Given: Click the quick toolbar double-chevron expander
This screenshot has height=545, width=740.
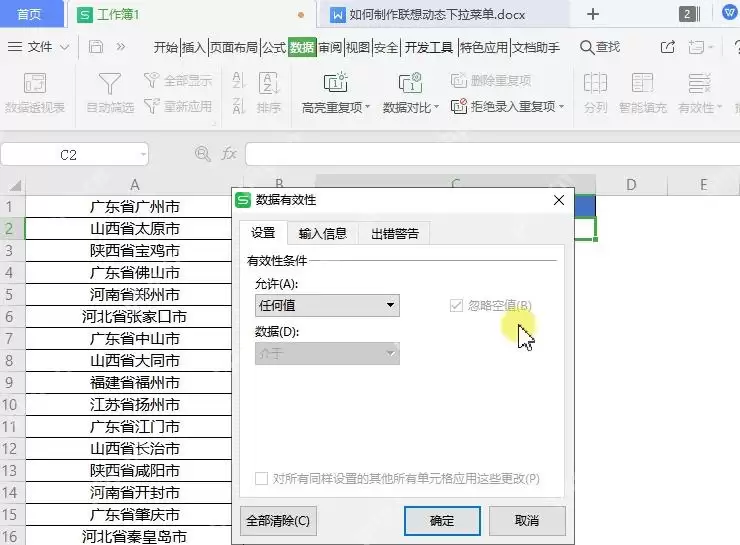Looking at the screenshot, I should [121, 47].
